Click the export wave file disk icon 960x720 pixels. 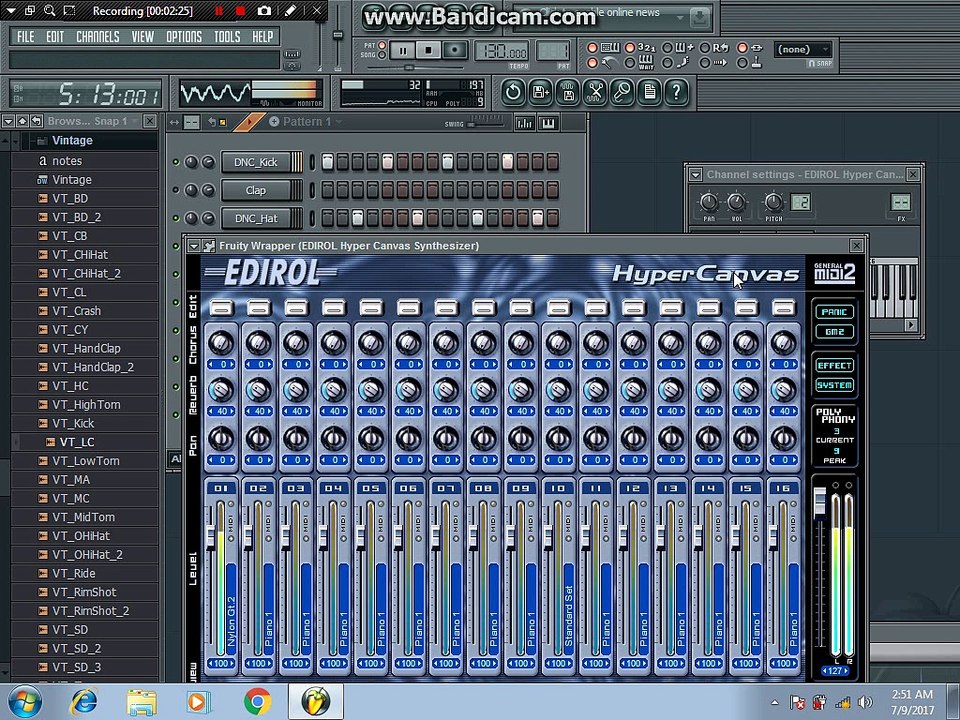click(568, 92)
